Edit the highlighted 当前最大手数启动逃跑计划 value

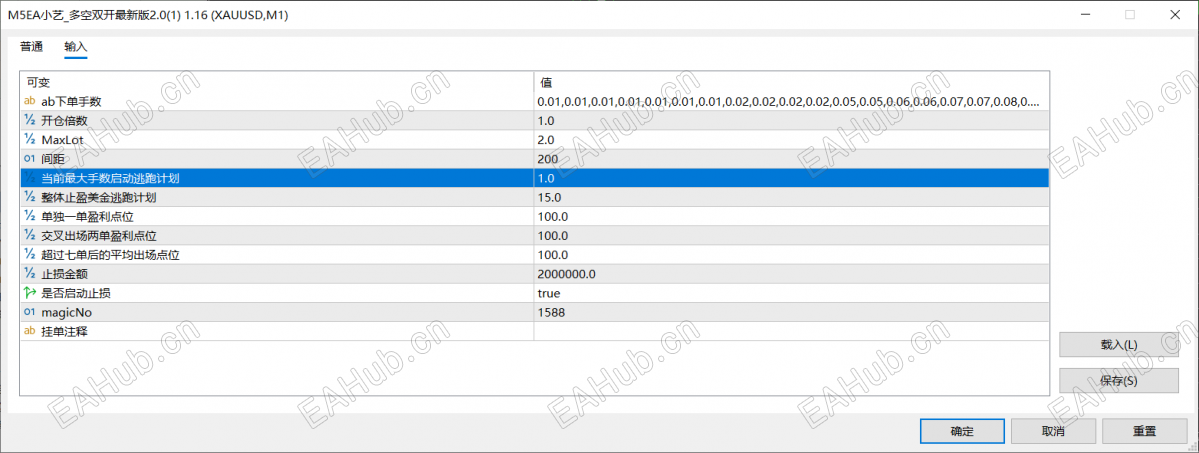(x=791, y=178)
